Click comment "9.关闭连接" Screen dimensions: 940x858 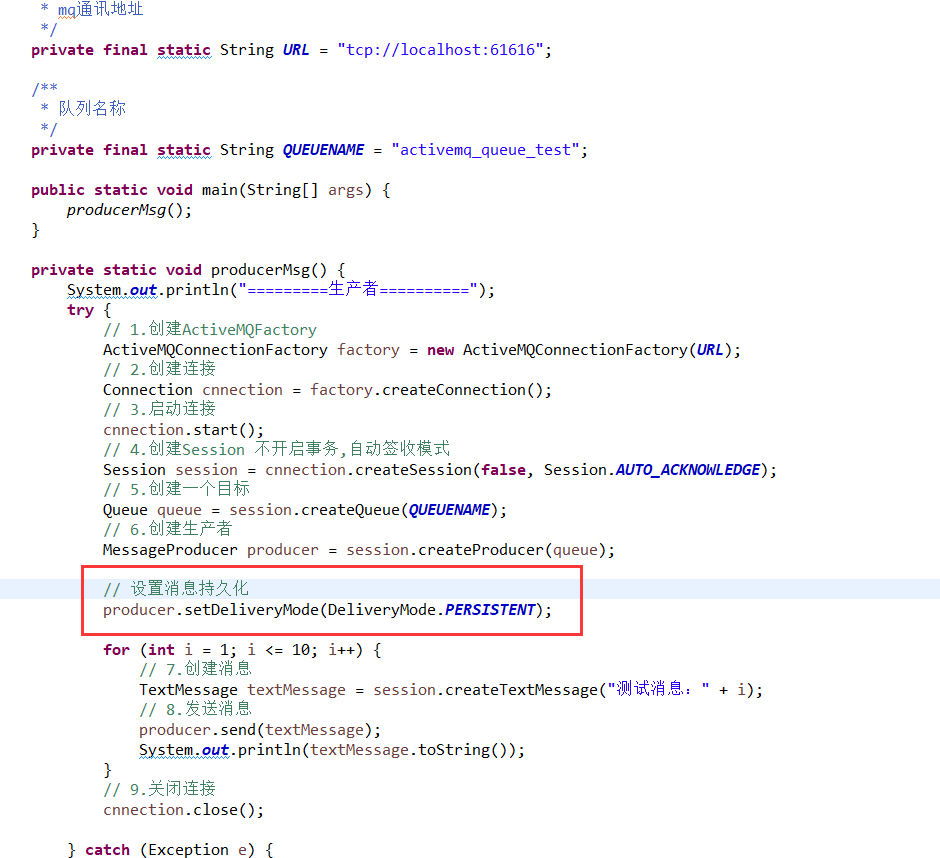click(159, 789)
